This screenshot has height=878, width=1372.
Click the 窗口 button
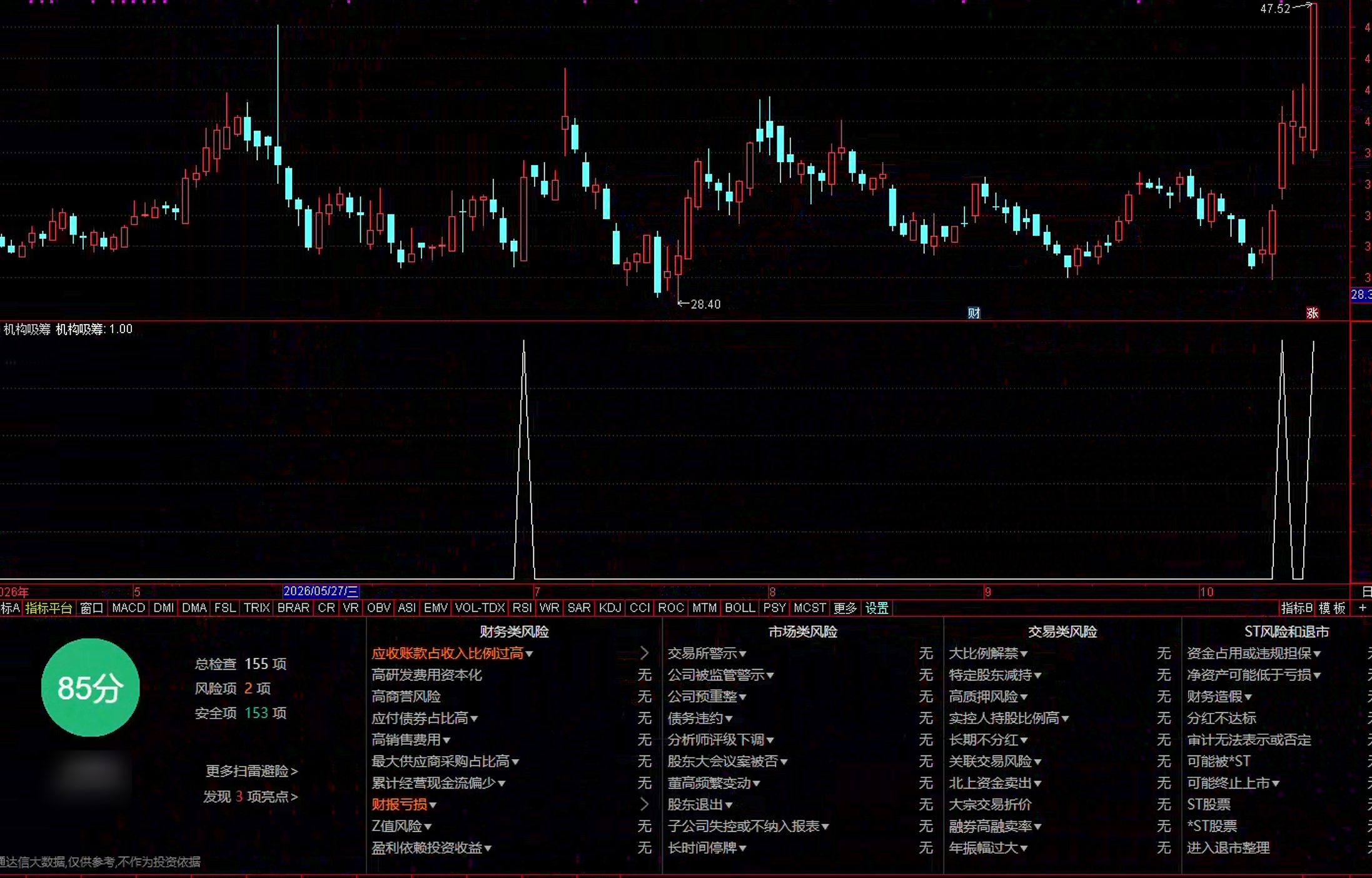tap(92, 608)
